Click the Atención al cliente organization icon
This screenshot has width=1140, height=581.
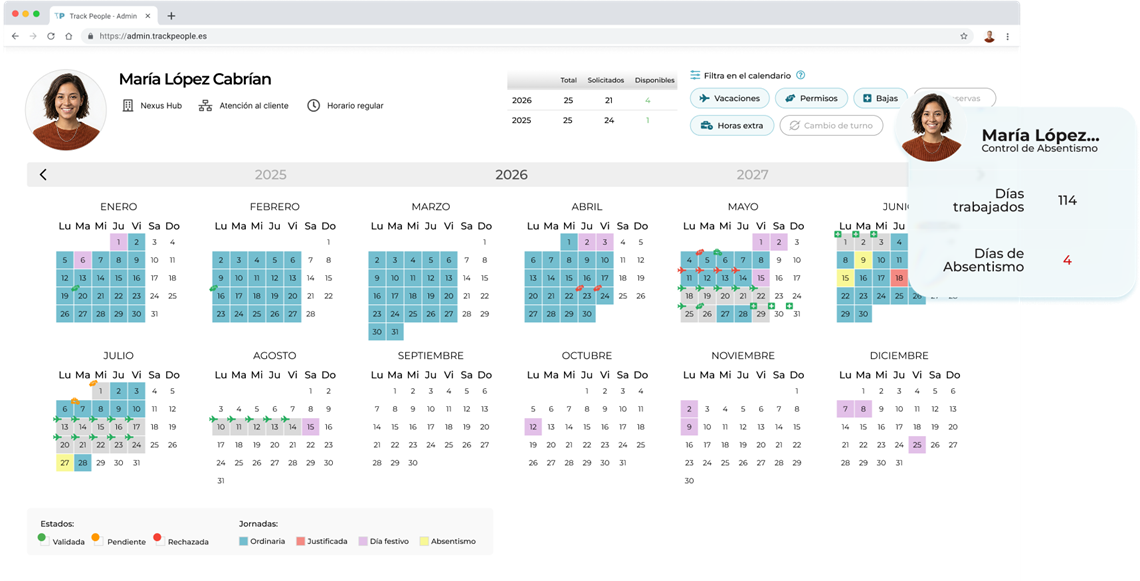point(205,105)
